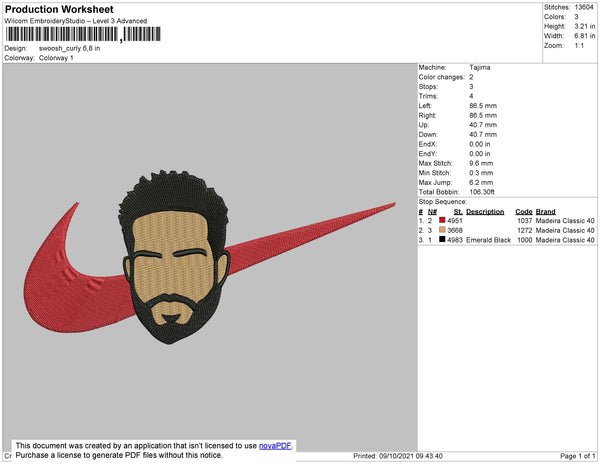Screen dimensions: 600x464
Task: Click the 'Color changes:' label
Action: pyautogui.click(x=441, y=77)
